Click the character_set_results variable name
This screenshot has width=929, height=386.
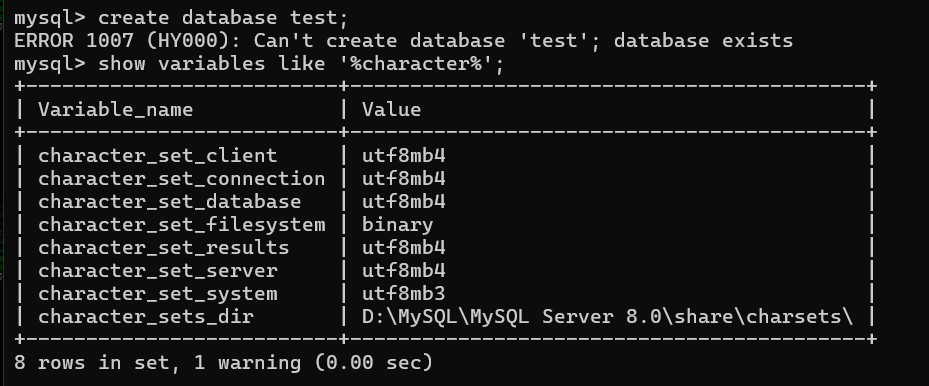(x=164, y=247)
